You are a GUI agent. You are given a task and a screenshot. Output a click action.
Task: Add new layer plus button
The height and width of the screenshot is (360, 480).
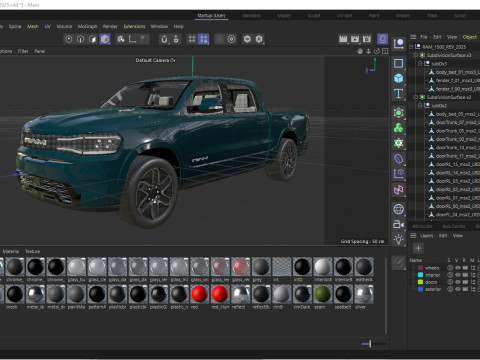point(418,248)
